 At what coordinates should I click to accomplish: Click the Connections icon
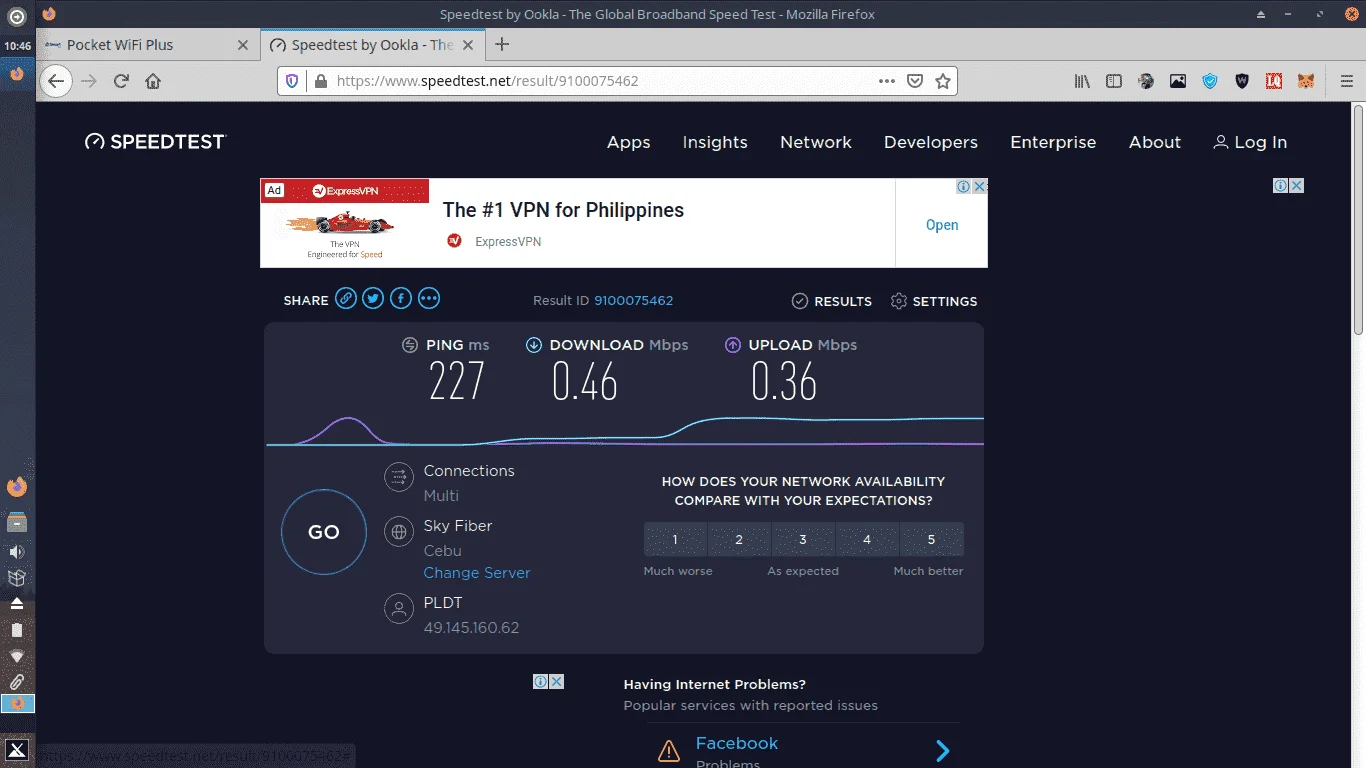(399, 477)
